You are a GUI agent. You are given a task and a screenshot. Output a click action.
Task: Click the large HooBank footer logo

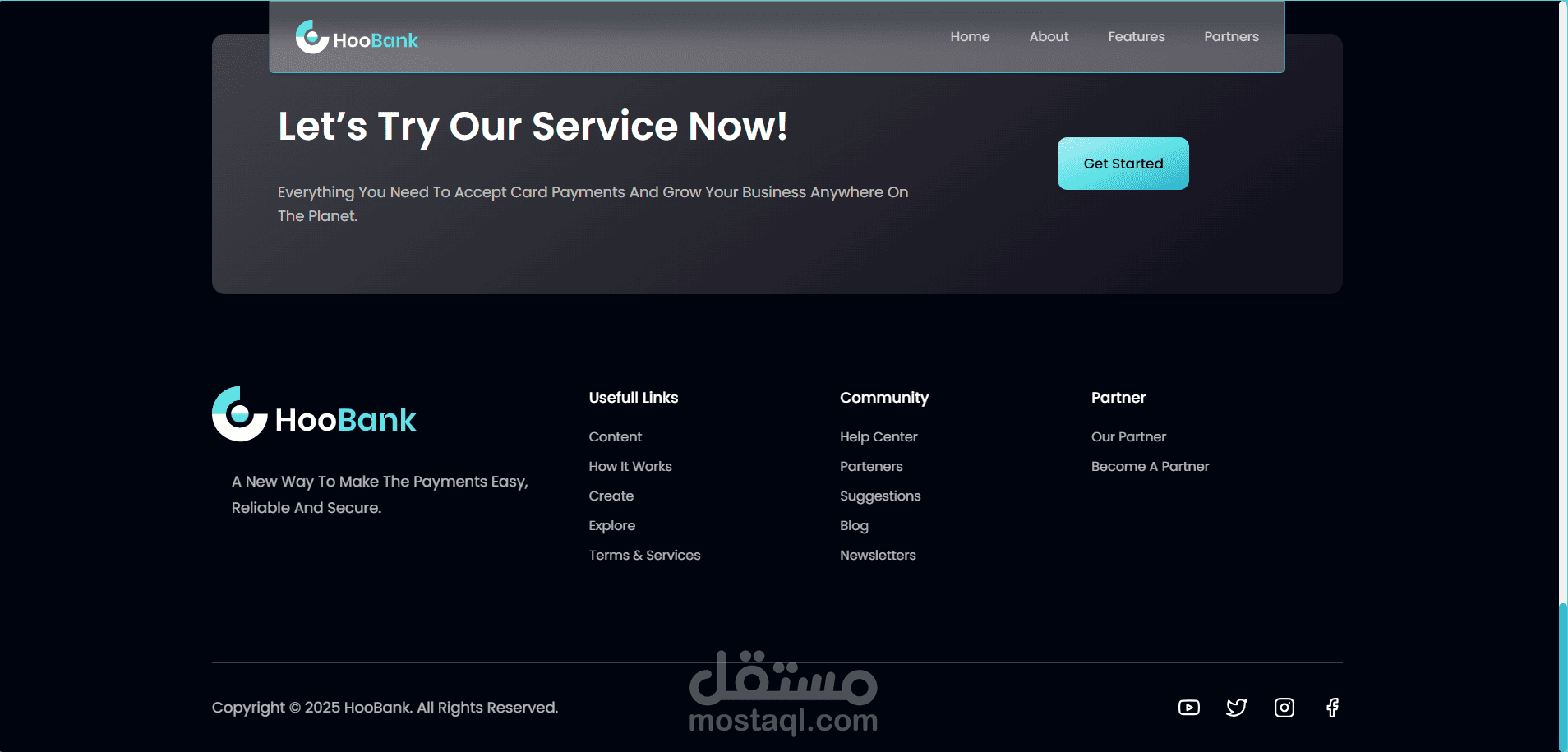314,415
